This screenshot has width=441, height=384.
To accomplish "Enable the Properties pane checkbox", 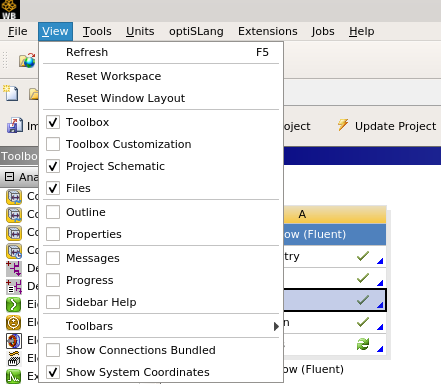I will [x=53, y=234].
